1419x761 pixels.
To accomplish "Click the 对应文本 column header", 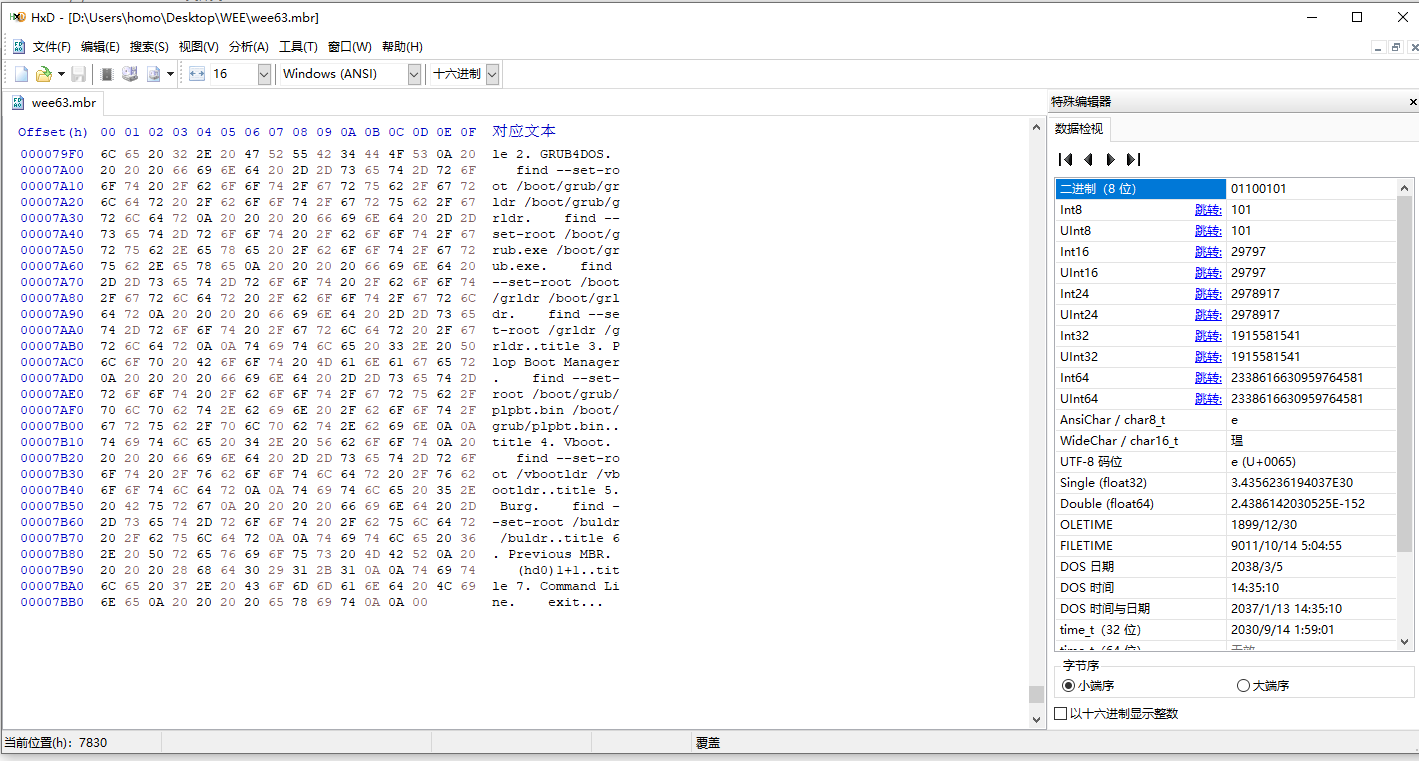I will point(524,131).
